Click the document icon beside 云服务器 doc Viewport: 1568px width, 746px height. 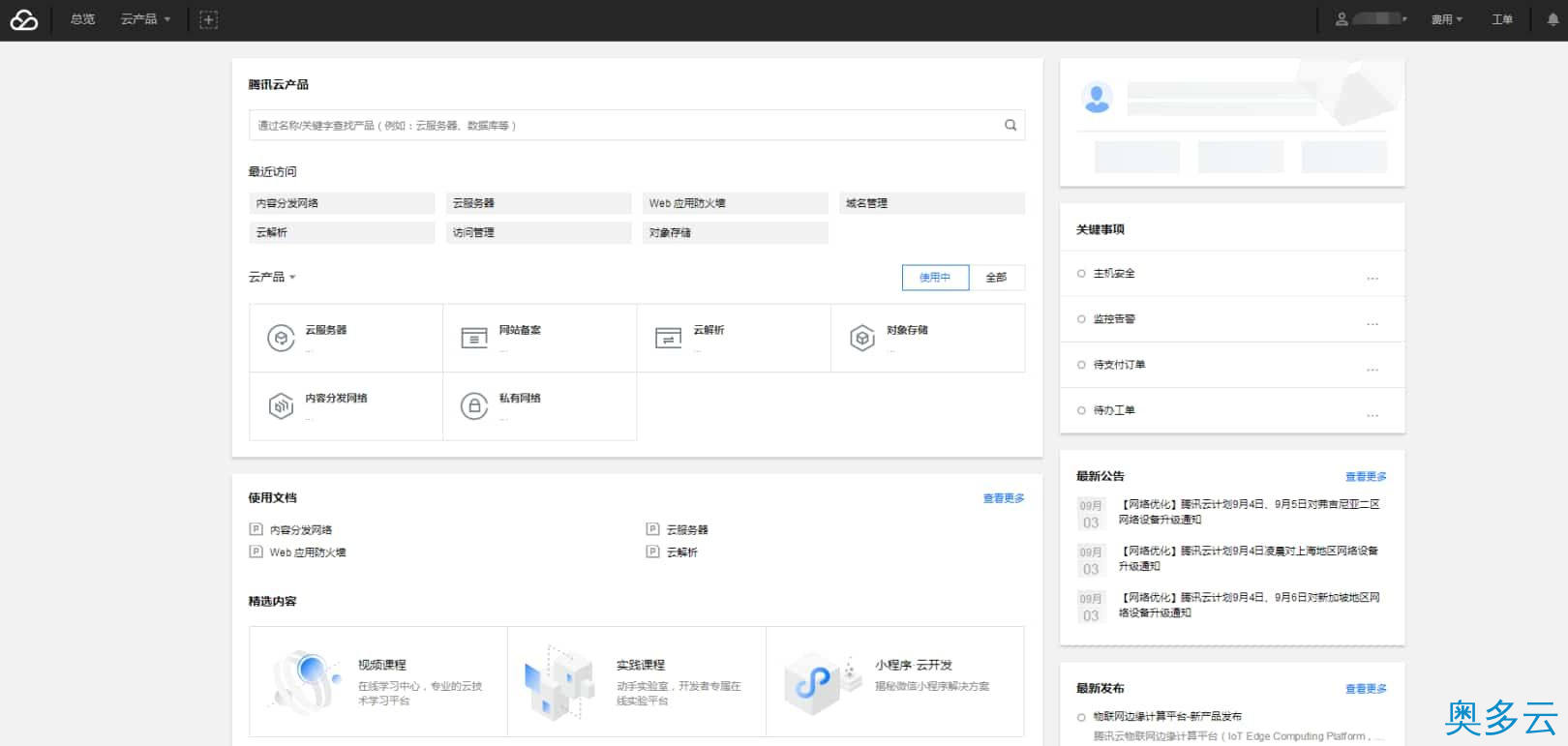click(x=653, y=529)
